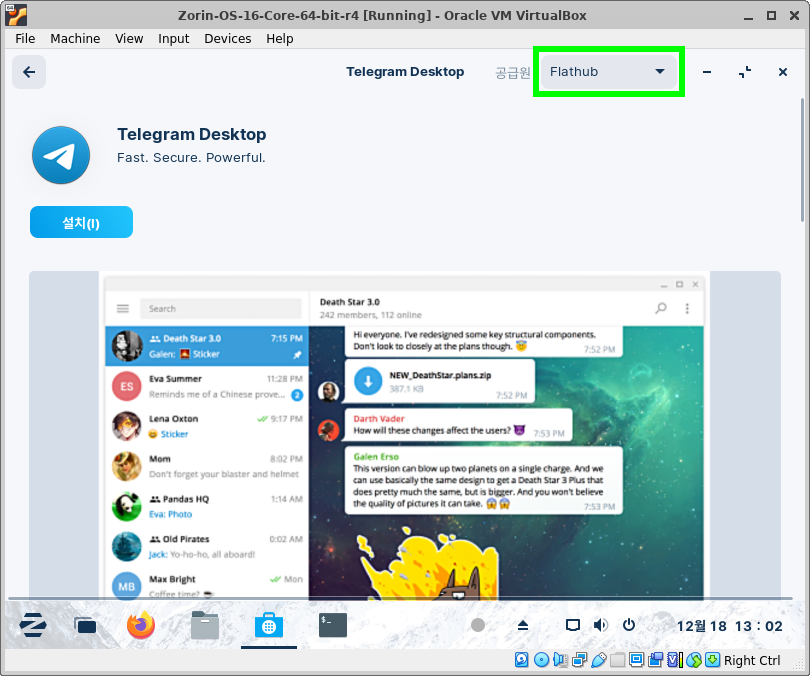Image resolution: width=810 pixels, height=676 pixels.
Task: Click the recording icon in VirtualBox status bar
Action: click(656, 659)
